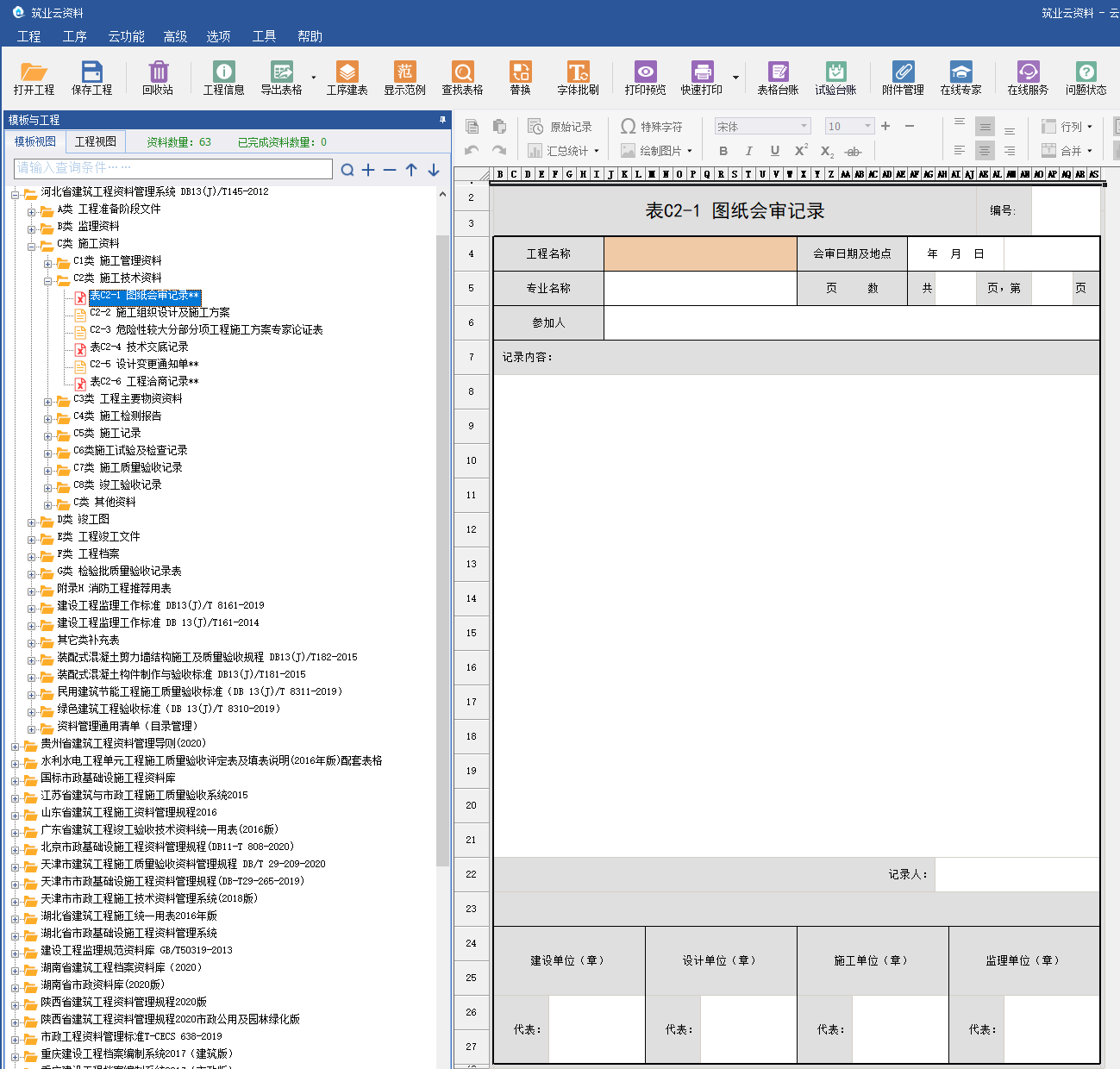The width and height of the screenshot is (1120, 1069).
Task: Open 在线服务 online service
Action: pos(1028,78)
